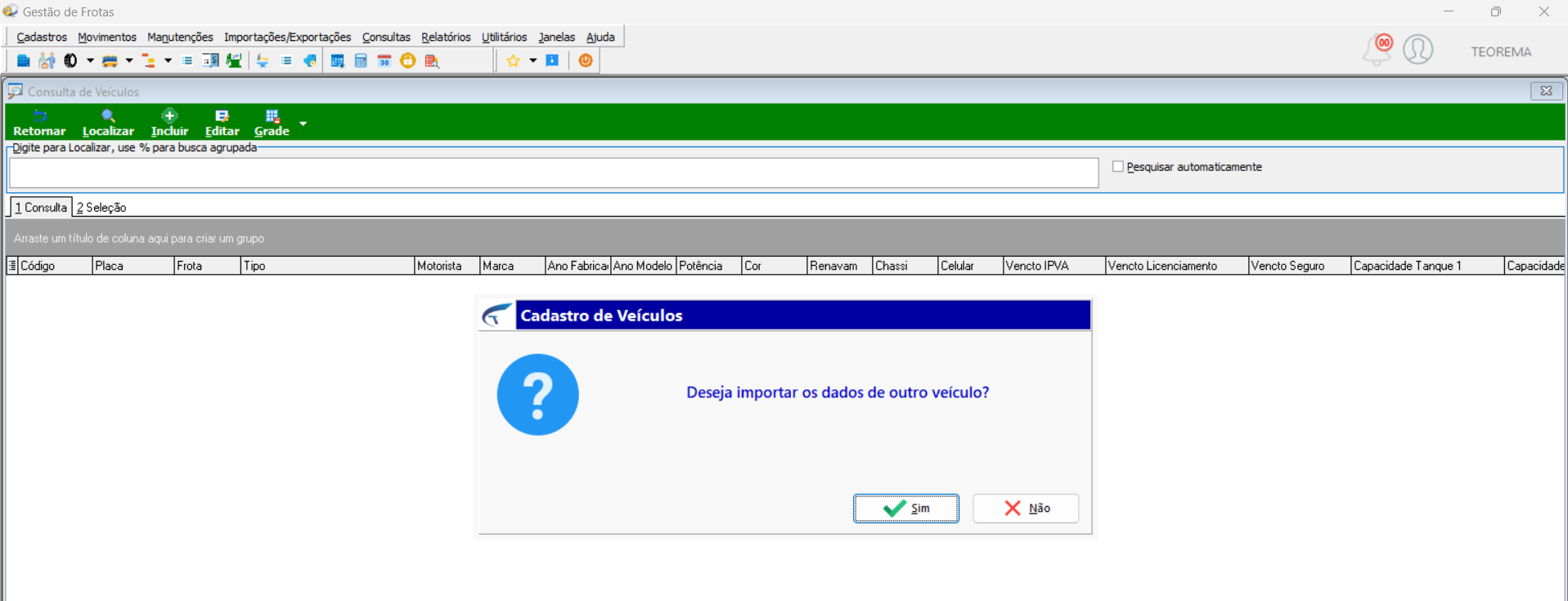The width and height of the screenshot is (1568, 601).
Task: Enable Pesquisar automaticamente checkbox
Action: tap(1118, 167)
